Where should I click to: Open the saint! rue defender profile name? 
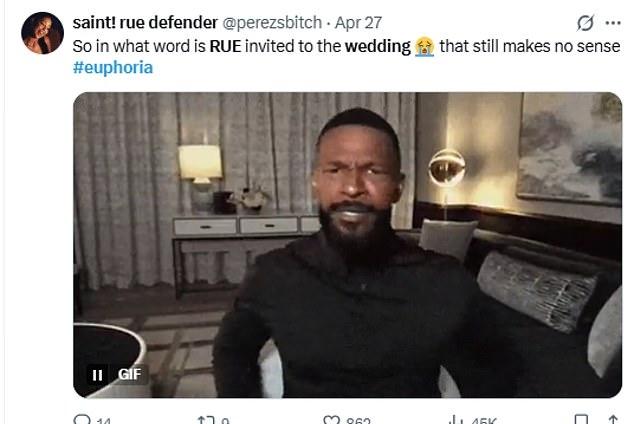(137, 23)
